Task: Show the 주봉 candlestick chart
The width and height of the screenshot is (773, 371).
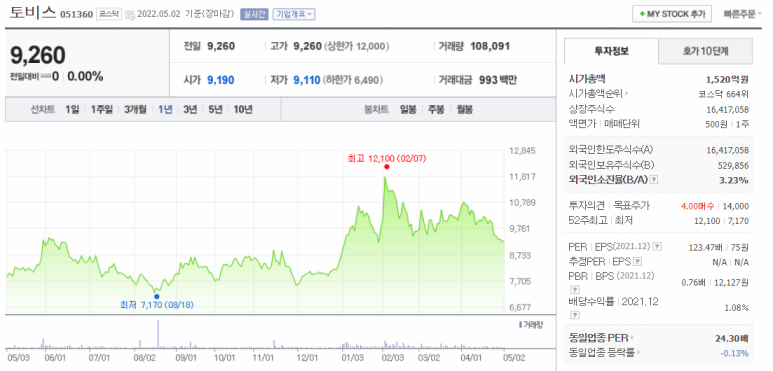Action: [436, 109]
